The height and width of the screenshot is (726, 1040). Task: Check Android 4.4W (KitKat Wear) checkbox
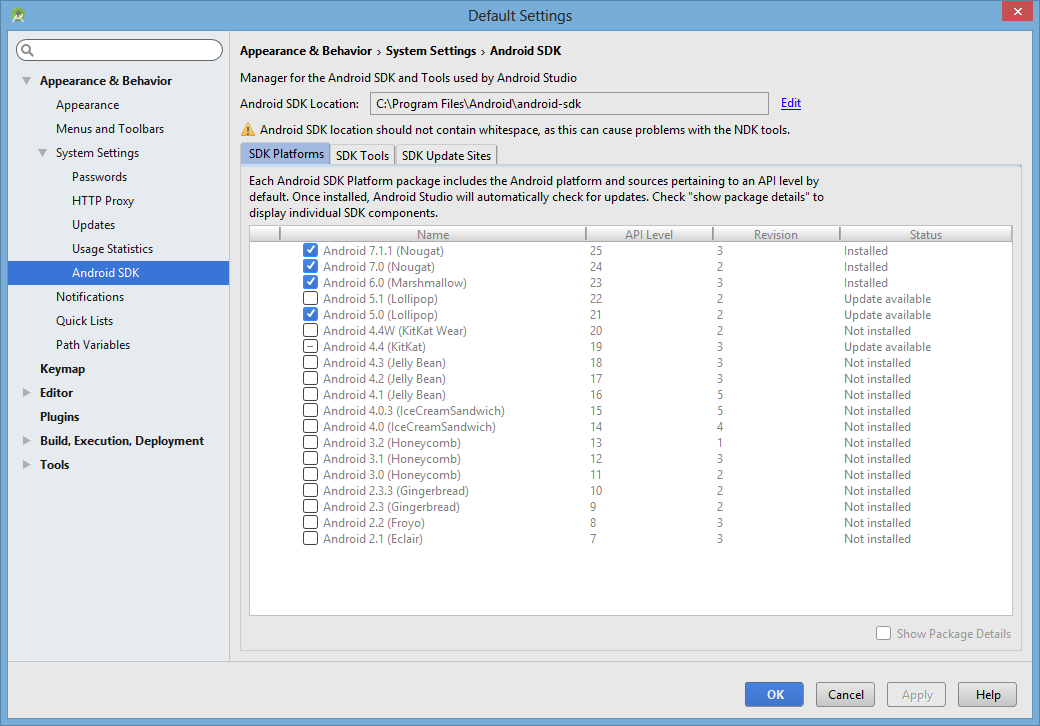310,330
